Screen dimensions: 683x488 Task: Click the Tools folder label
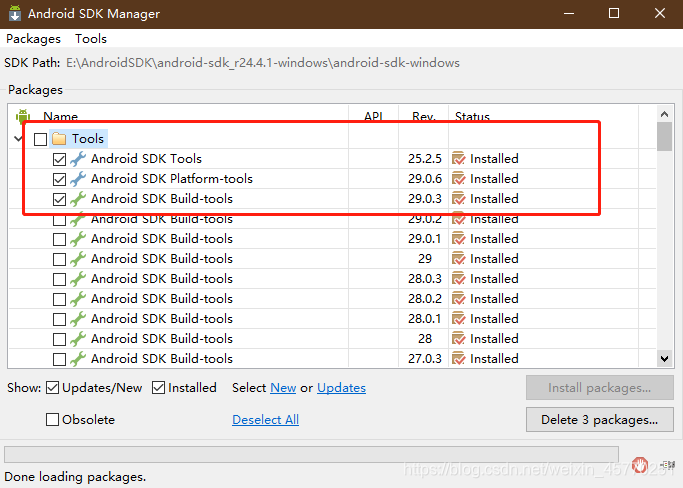click(x=88, y=139)
